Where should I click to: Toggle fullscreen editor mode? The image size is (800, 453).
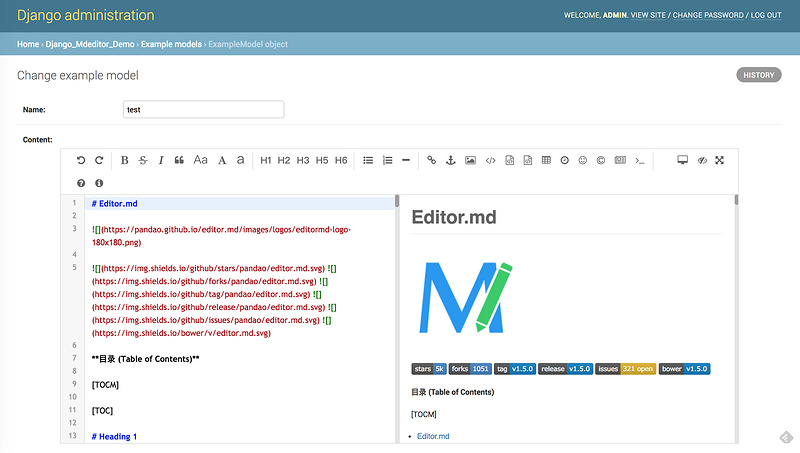[x=719, y=160]
